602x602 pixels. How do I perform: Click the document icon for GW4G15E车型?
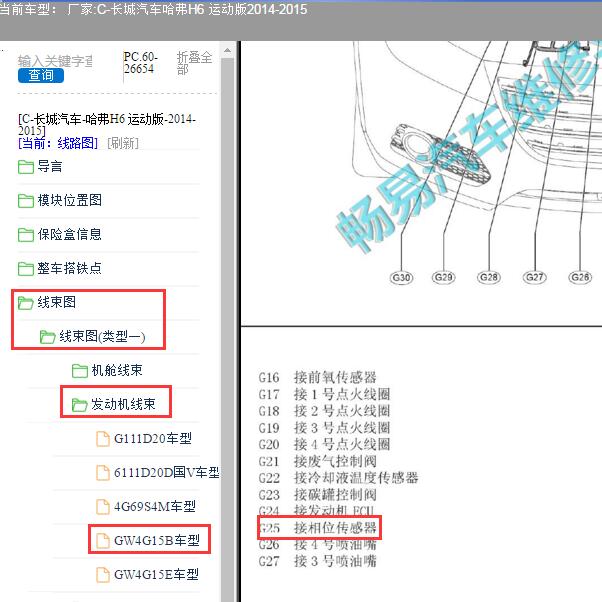[103, 575]
